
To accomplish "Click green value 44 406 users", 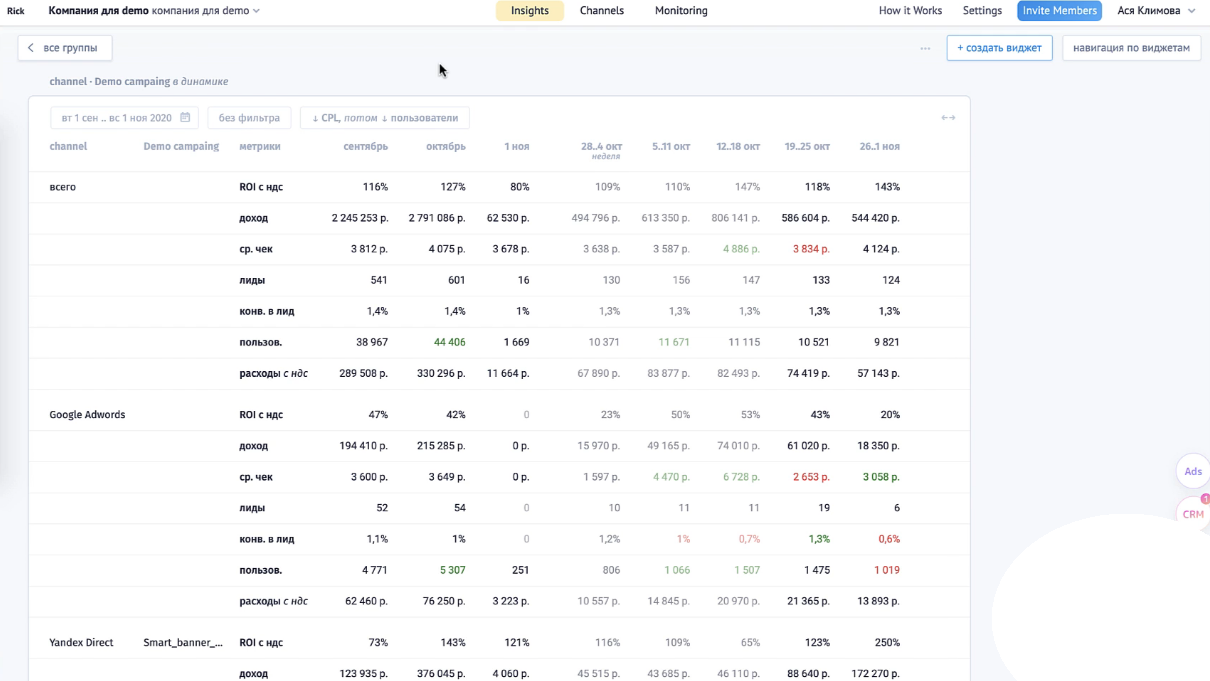I will pos(449,342).
